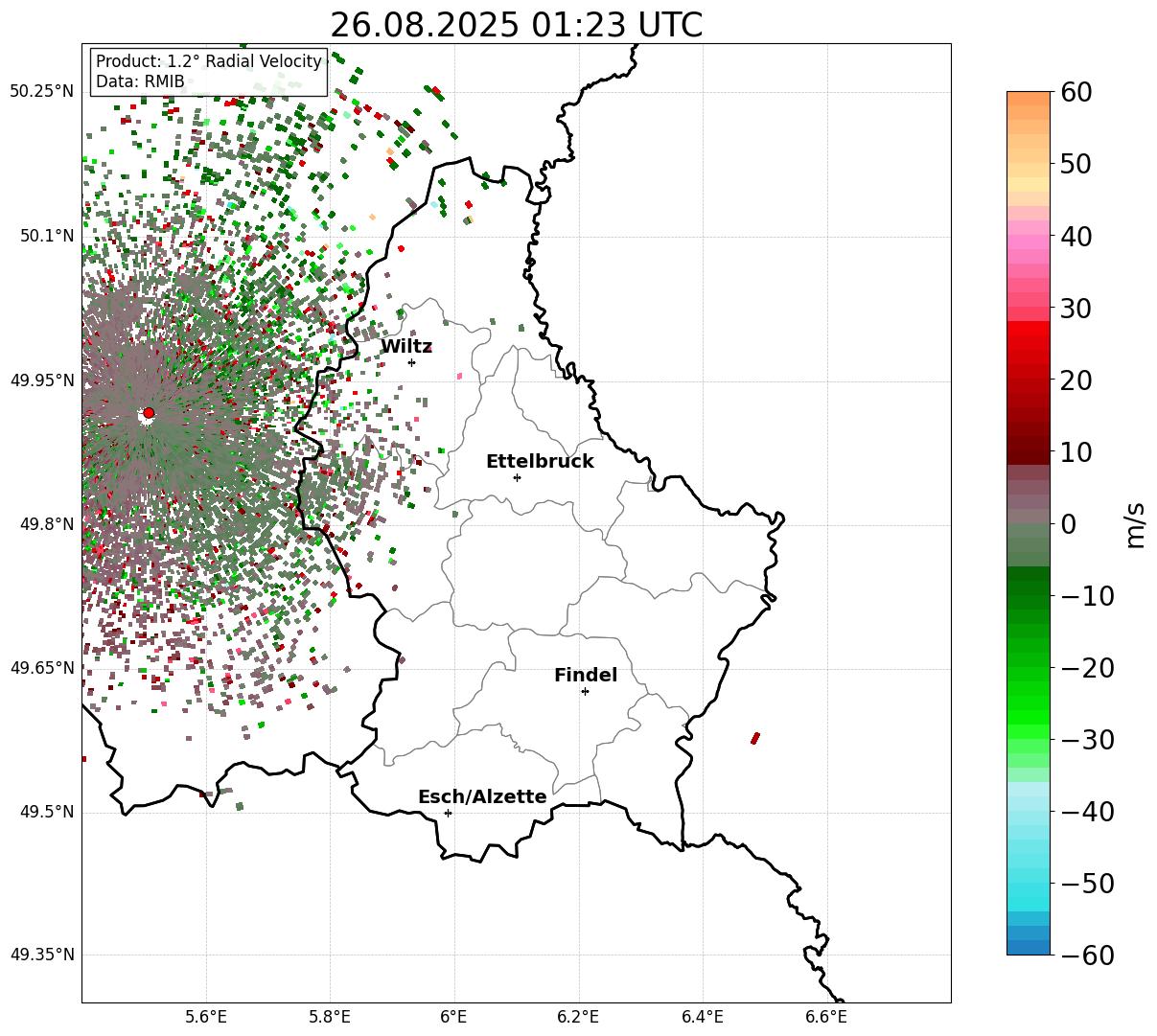Click the Esch/Alzette label
Image resolution: width=1157 pixels, height=1036 pixels.
tap(482, 797)
